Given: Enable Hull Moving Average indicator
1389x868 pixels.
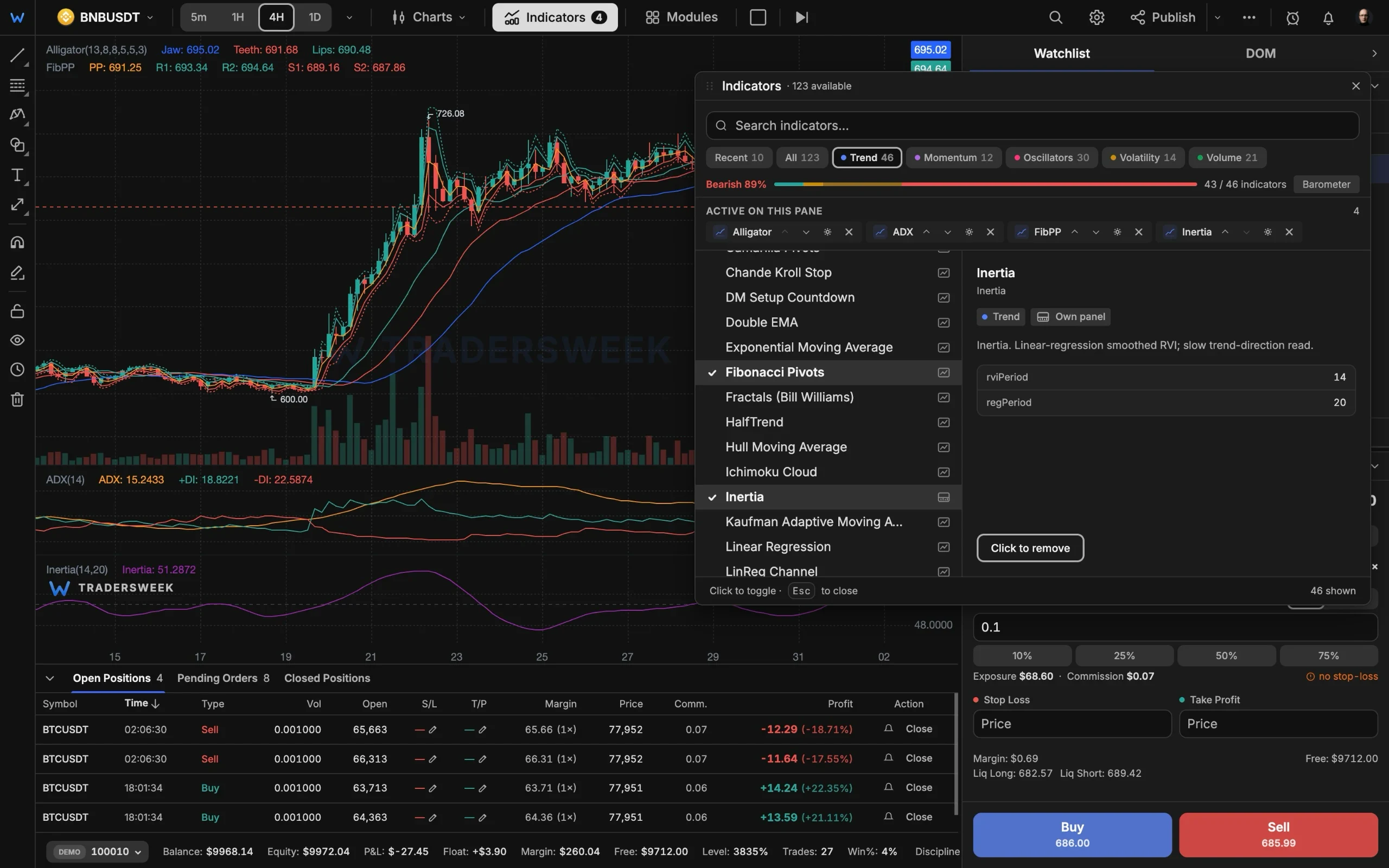Looking at the screenshot, I should pyautogui.click(x=827, y=447).
